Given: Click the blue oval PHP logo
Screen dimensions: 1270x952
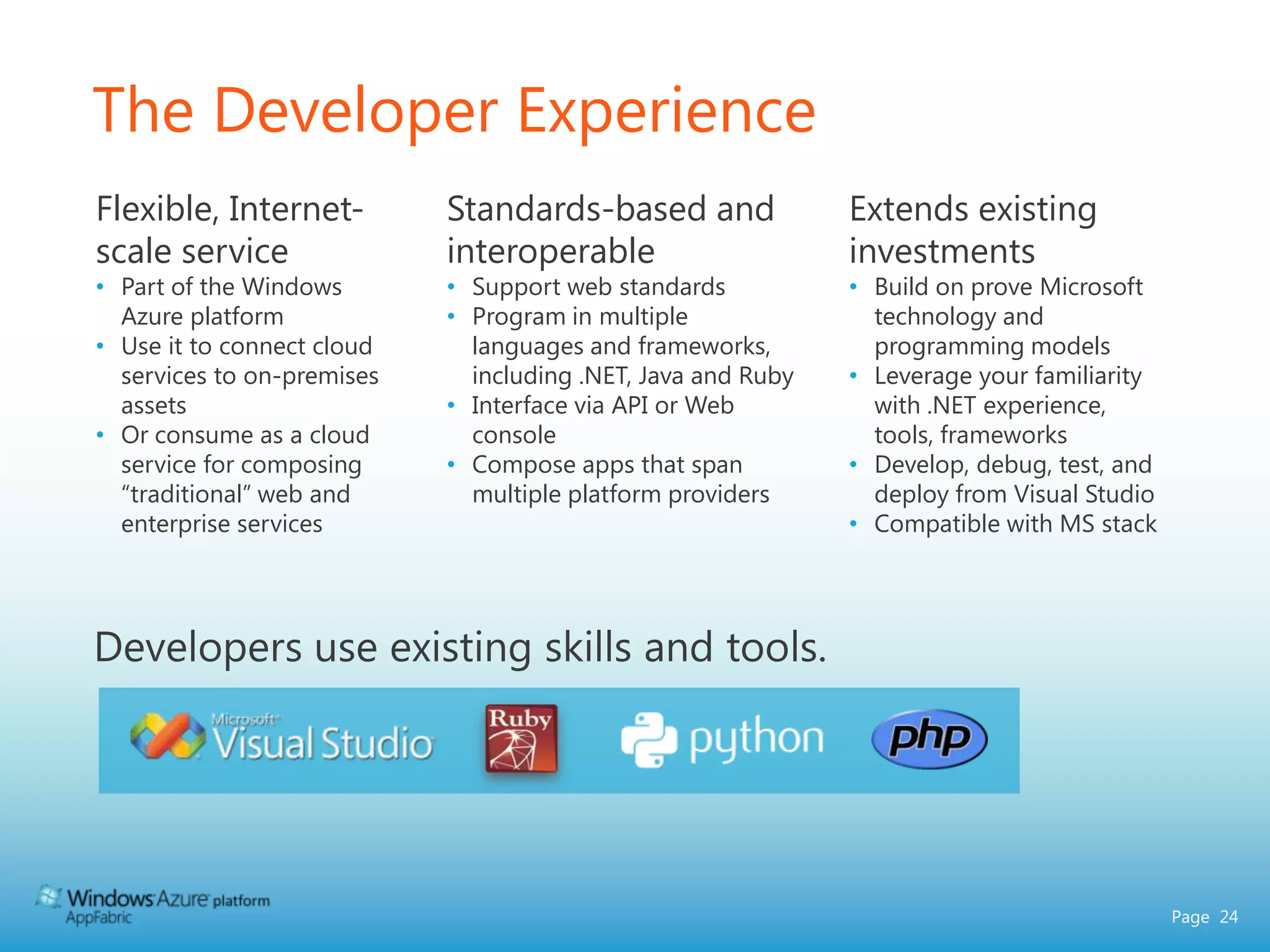Looking at the screenshot, I should (929, 738).
